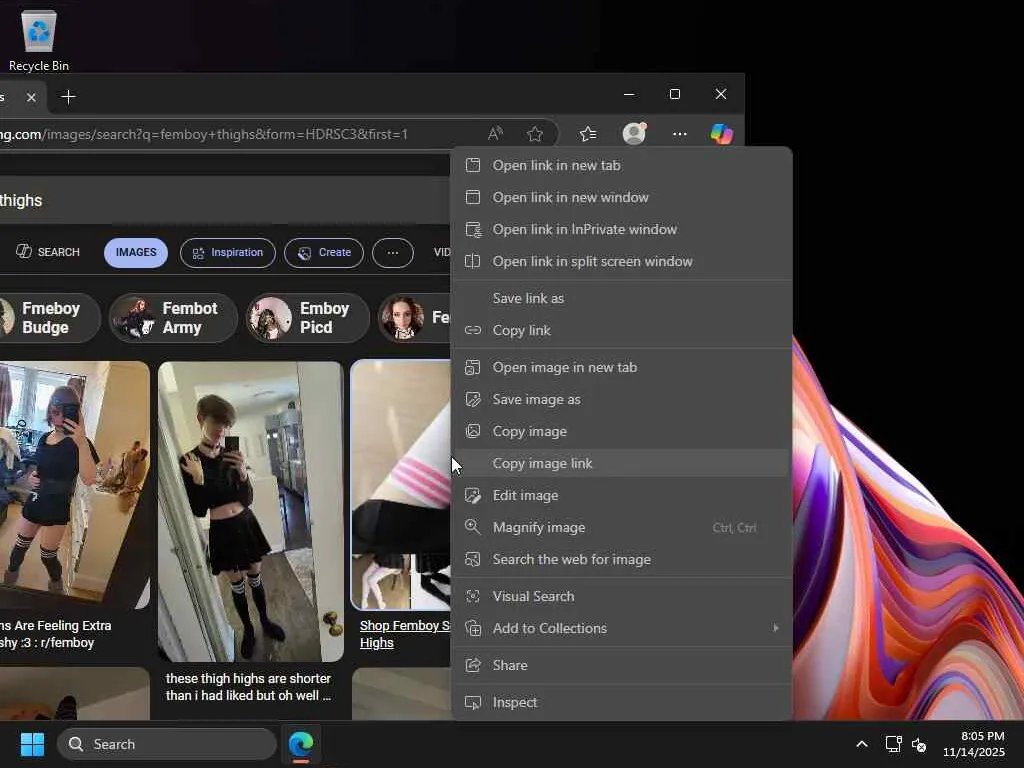Open the r/femboy image caption
Image resolution: width=1024 pixels, height=768 pixels.
pos(56,634)
